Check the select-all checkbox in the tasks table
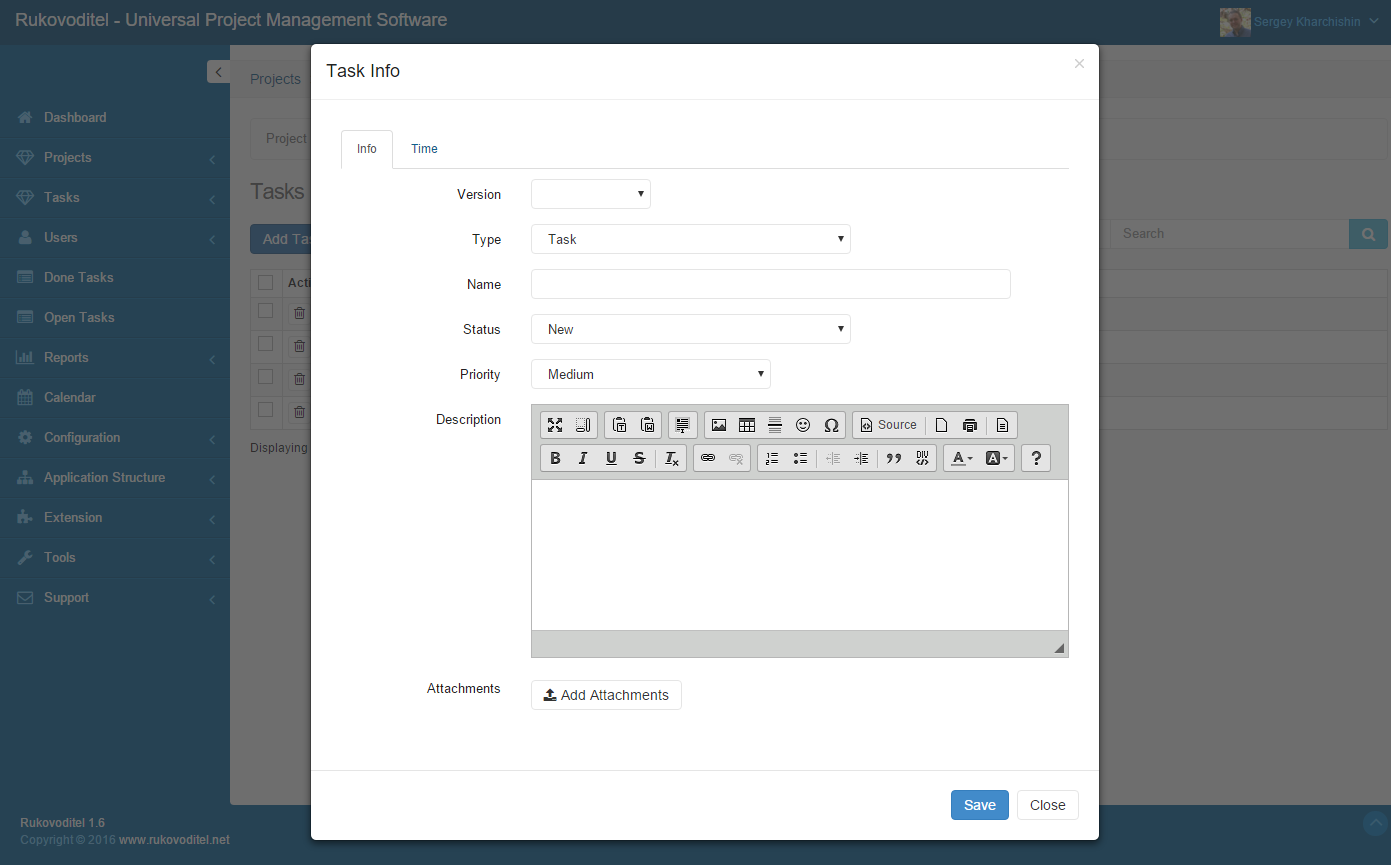This screenshot has width=1391, height=865. [265, 282]
